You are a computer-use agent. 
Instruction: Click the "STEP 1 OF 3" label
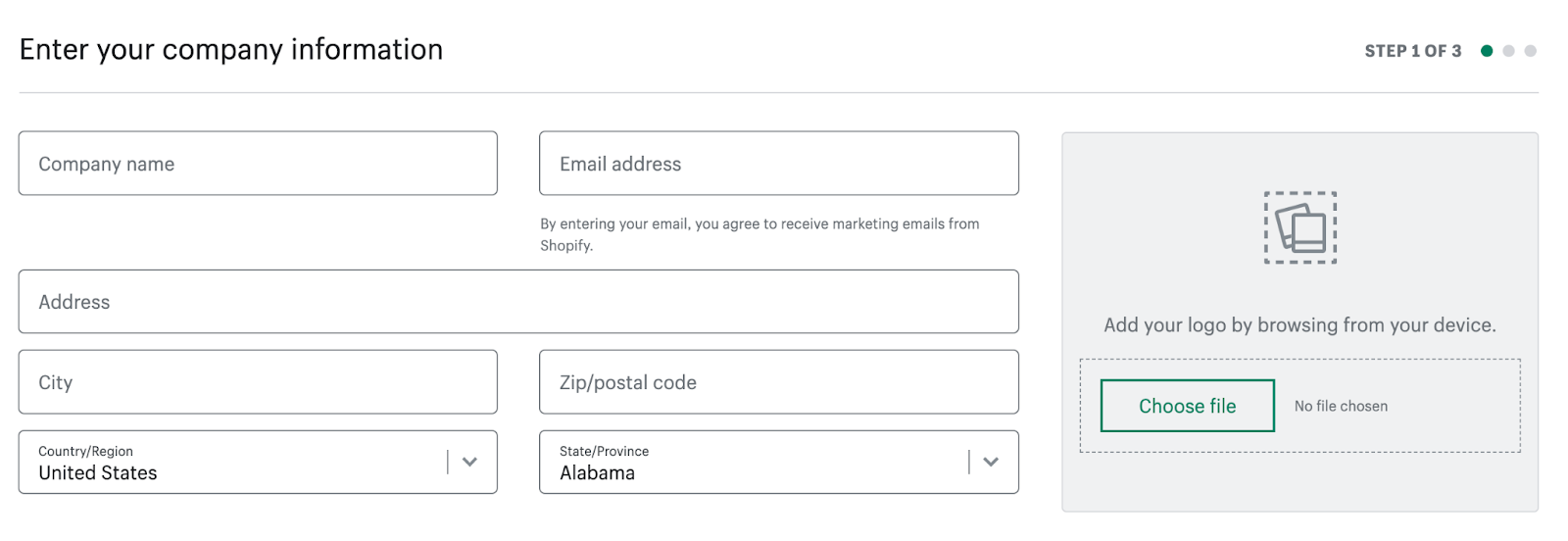[1412, 51]
